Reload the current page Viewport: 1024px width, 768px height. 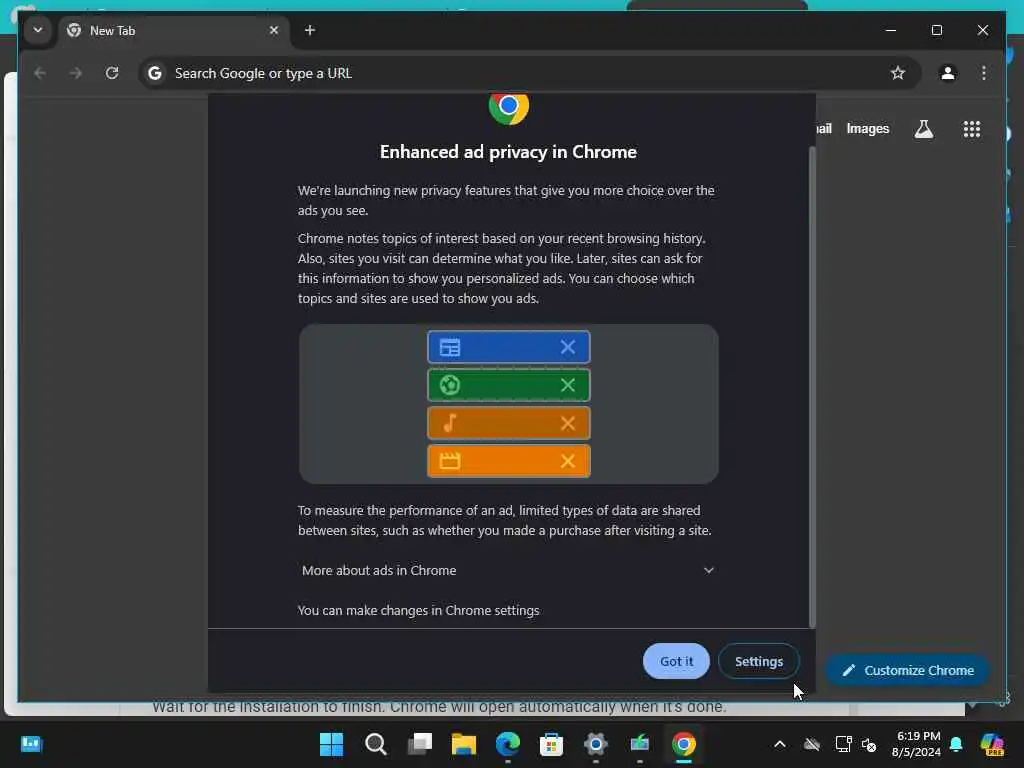pyautogui.click(x=112, y=73)
